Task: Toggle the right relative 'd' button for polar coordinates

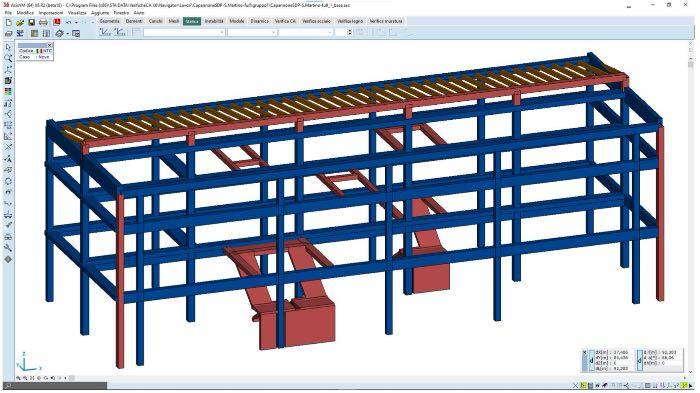Action: (640, 360)
